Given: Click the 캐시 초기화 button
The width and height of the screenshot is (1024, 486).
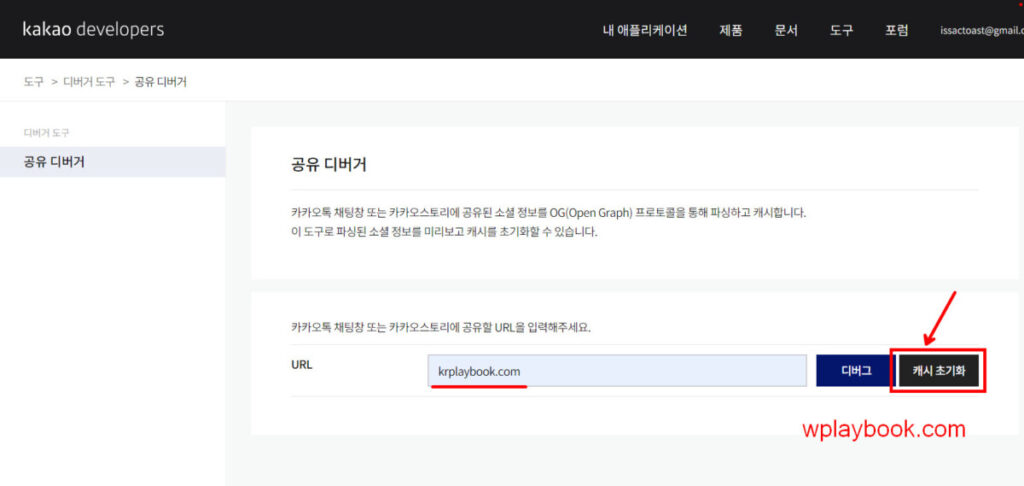Looking at the screenshot, I should pyautogui.click(x=938, y=370).
